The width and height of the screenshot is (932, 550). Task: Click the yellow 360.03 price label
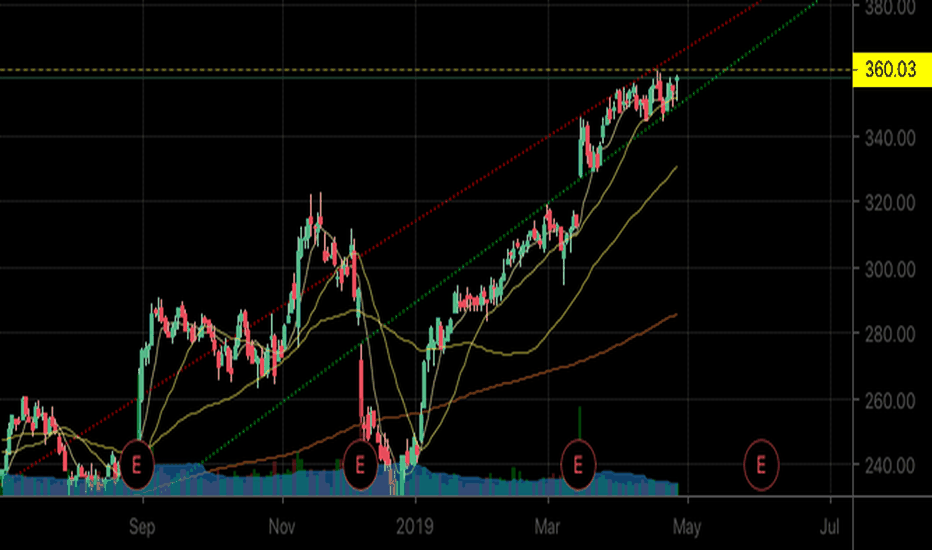tap(892, 70)
